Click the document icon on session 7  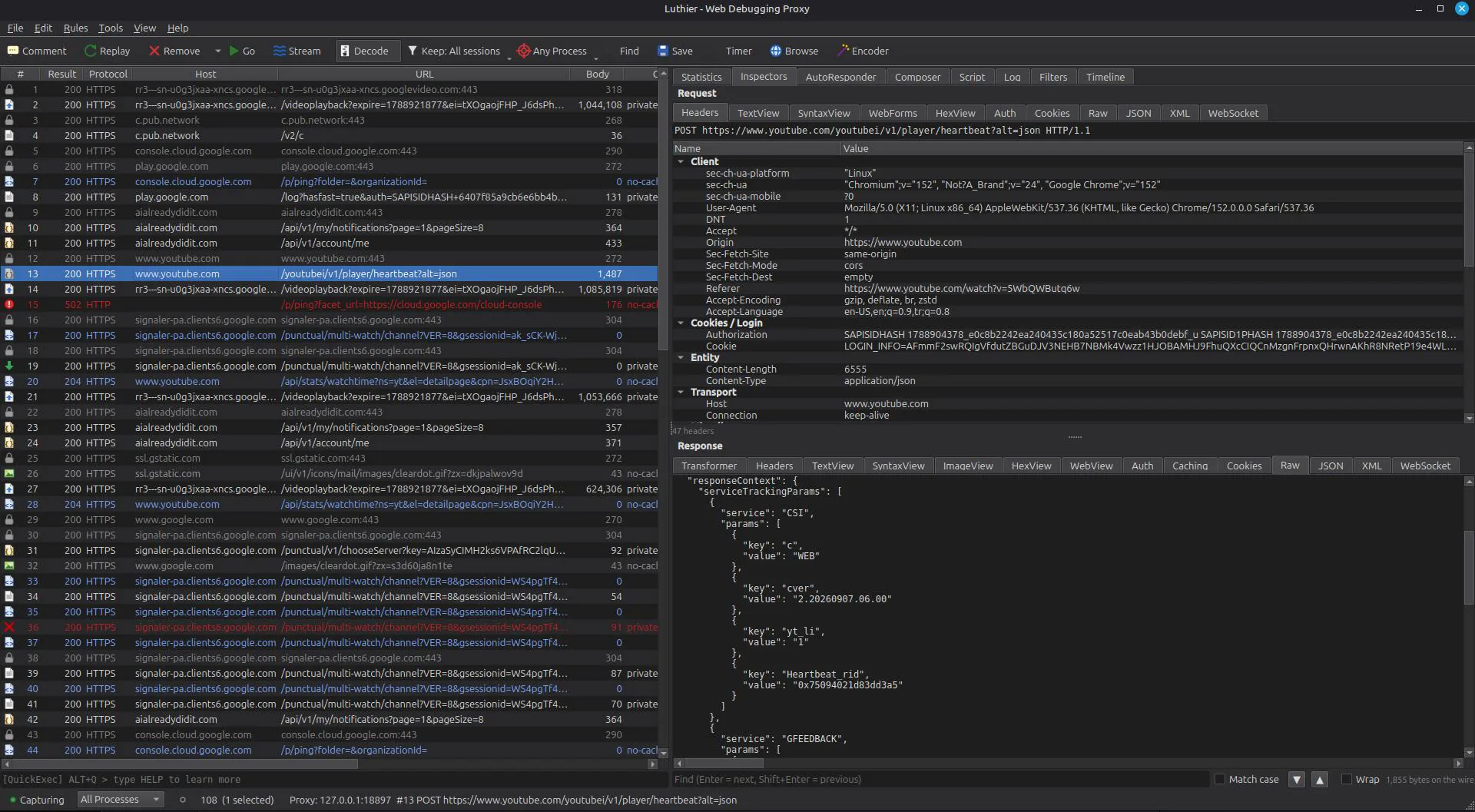point(9,181)
